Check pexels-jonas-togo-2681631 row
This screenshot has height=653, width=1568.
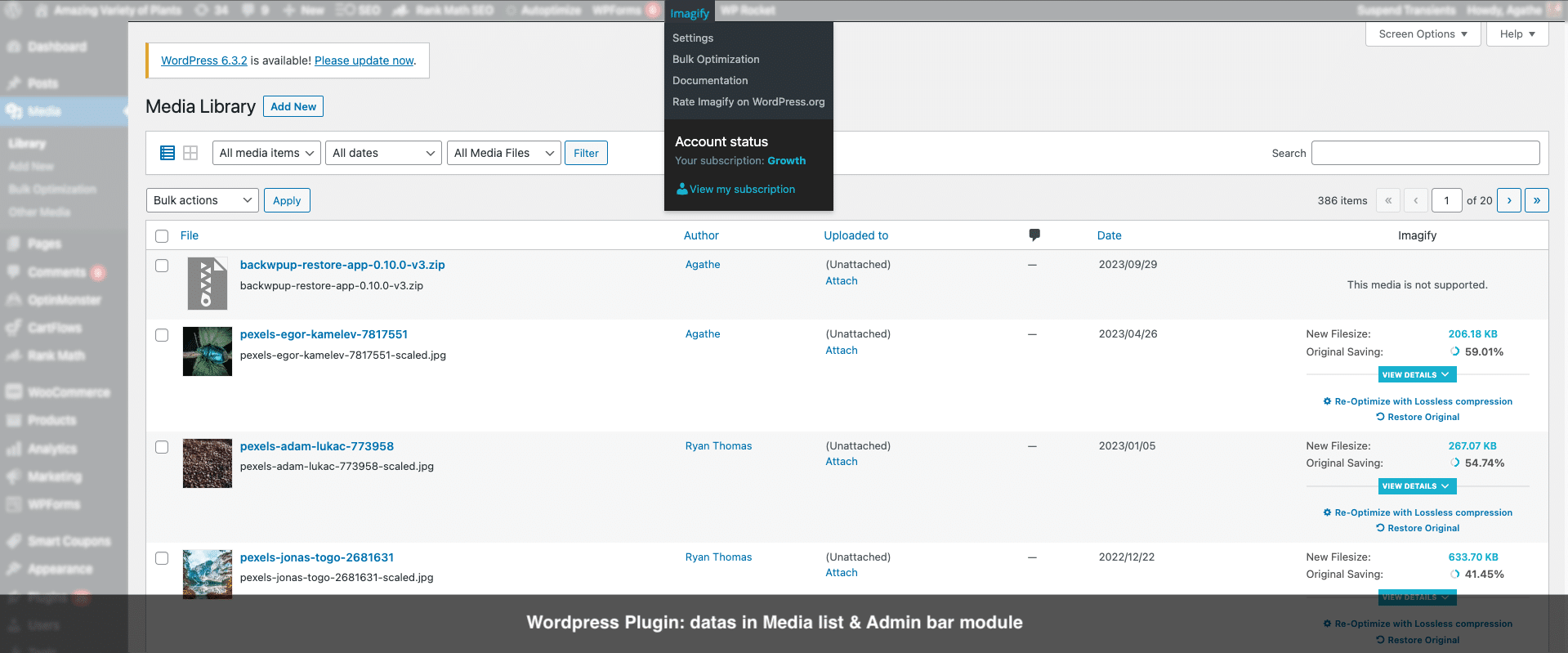coord(162,558)
